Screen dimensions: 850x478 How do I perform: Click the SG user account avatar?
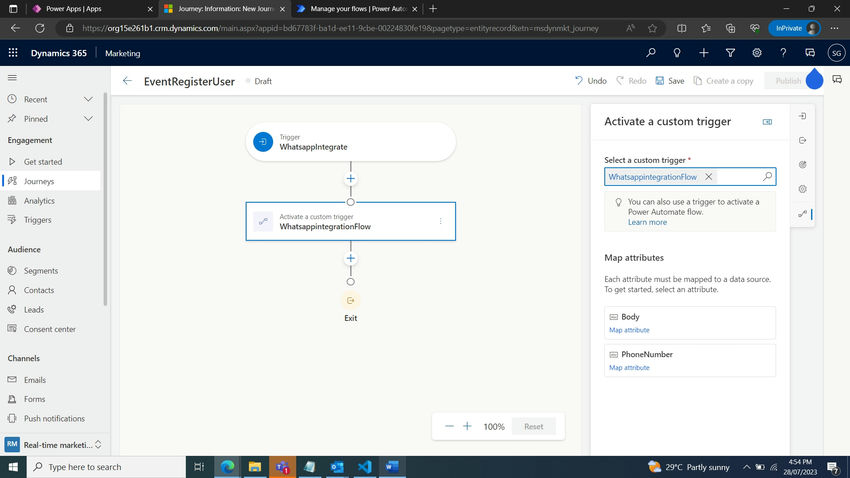pos(836,53)
